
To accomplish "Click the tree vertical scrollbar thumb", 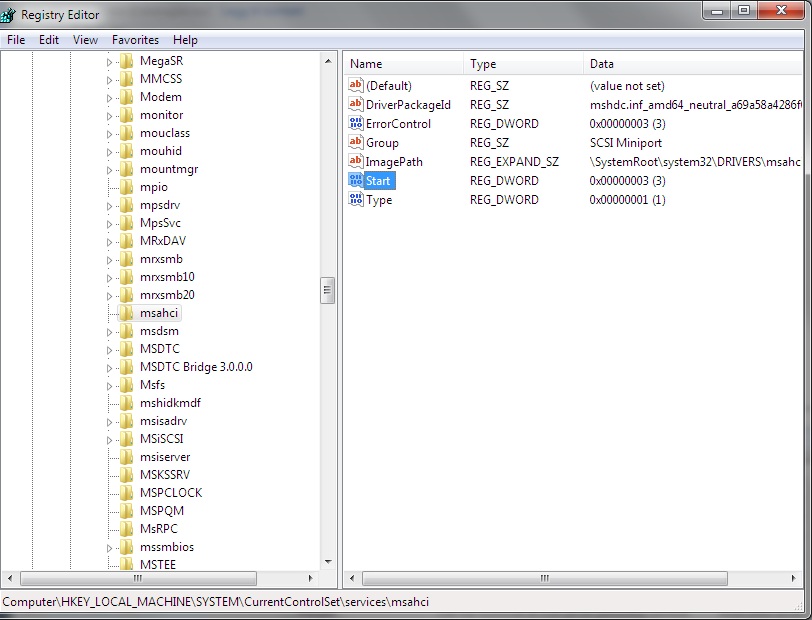I will pyautogui.click(x=327, y=291).
